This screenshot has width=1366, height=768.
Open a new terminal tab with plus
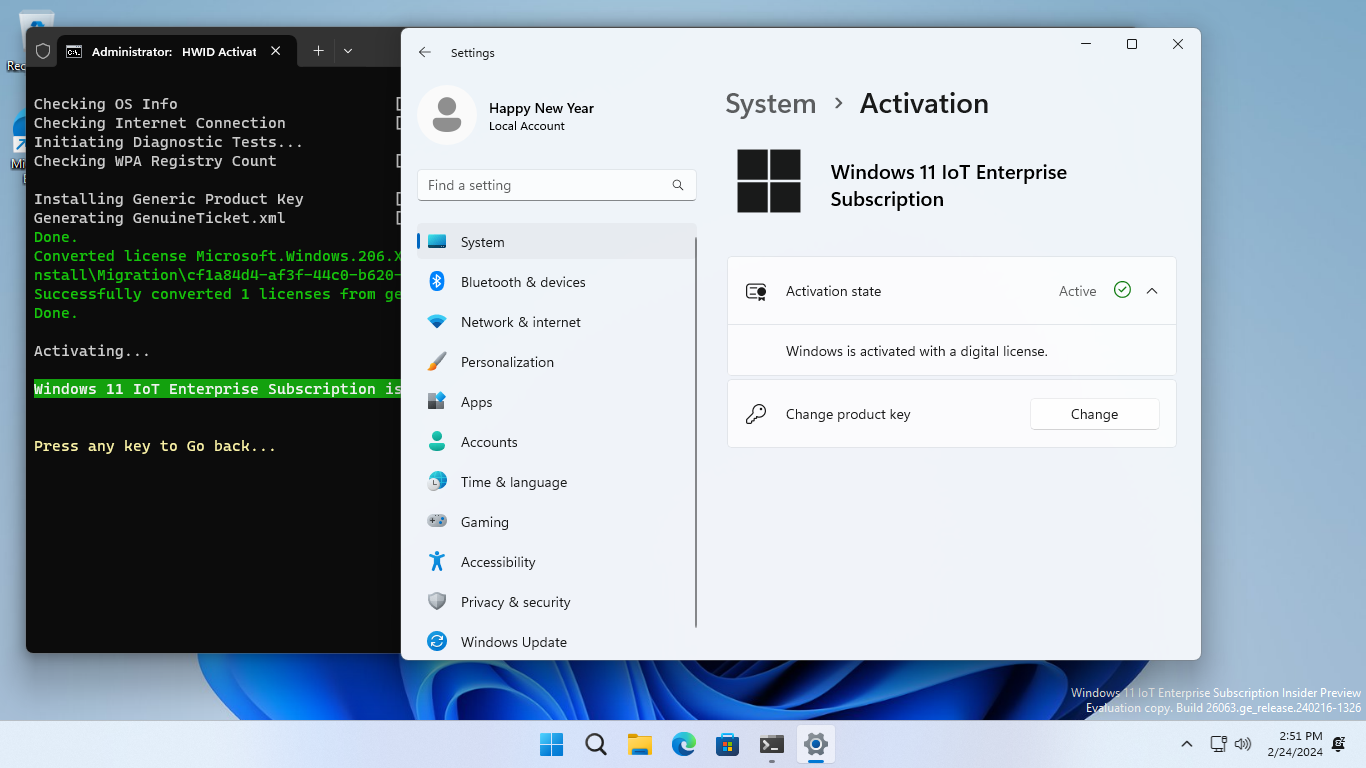point(318,51)
